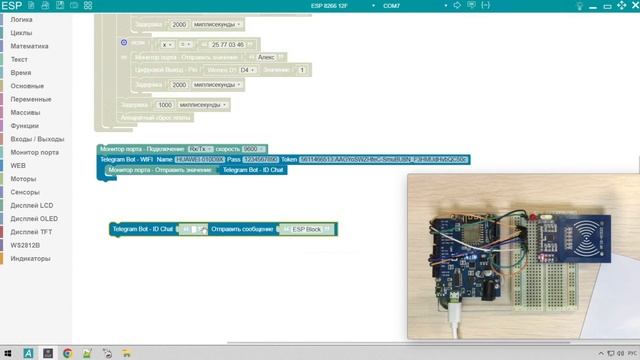
Task: Click the screenshot icon in top toolbar
Action: 74,5
